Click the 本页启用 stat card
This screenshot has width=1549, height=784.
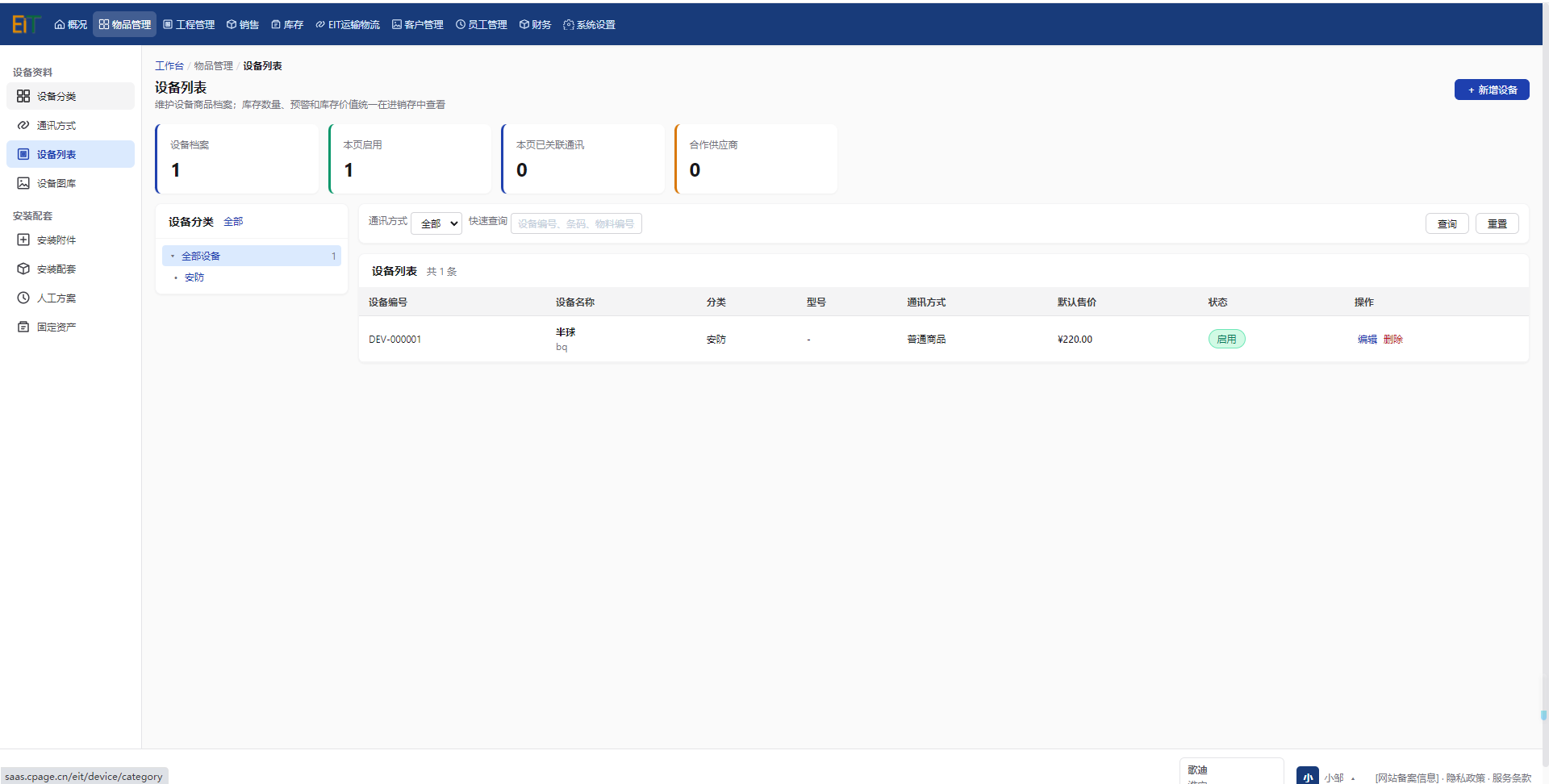(410, 159)
